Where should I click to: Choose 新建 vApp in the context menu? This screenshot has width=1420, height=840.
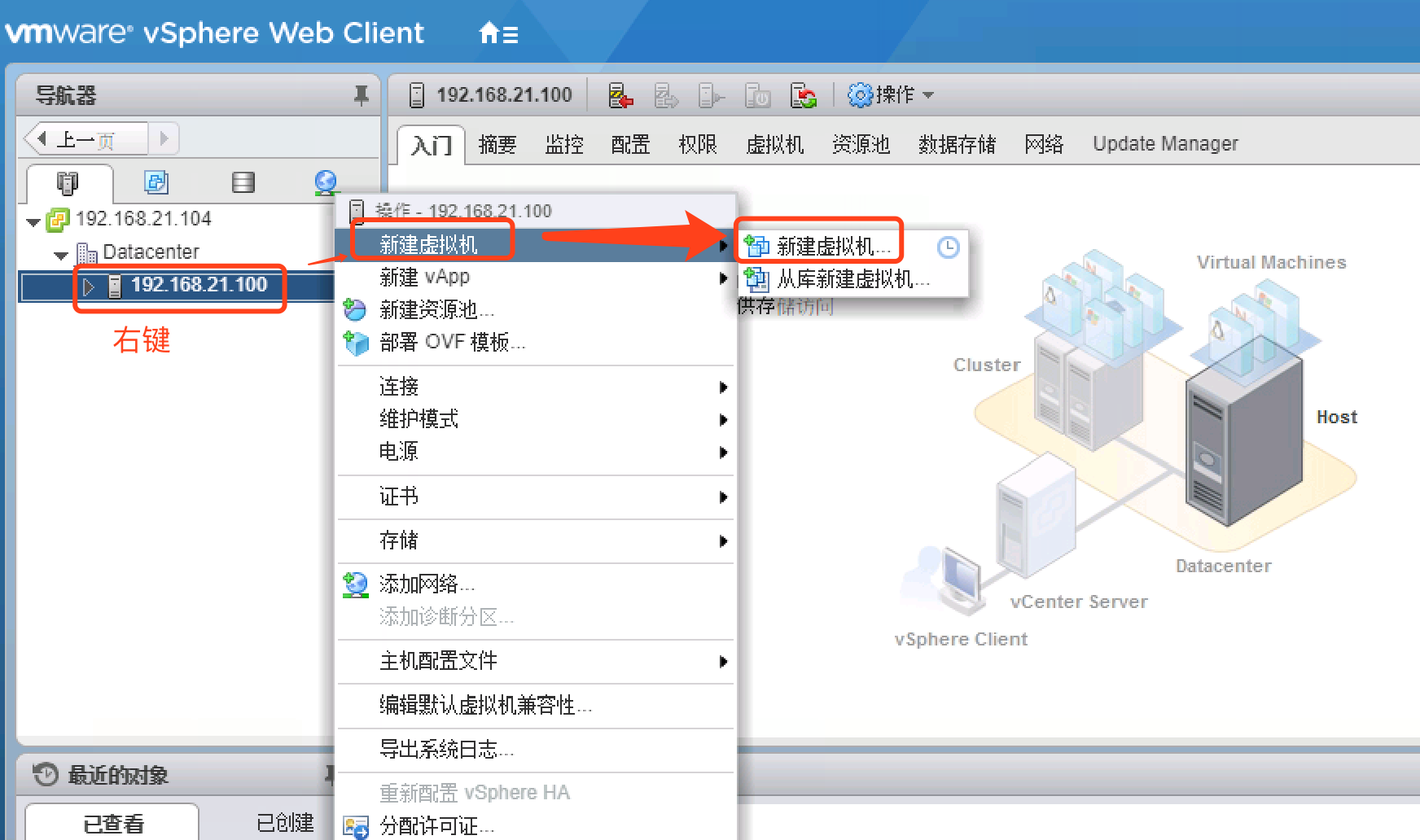click(x=536, y=277)
